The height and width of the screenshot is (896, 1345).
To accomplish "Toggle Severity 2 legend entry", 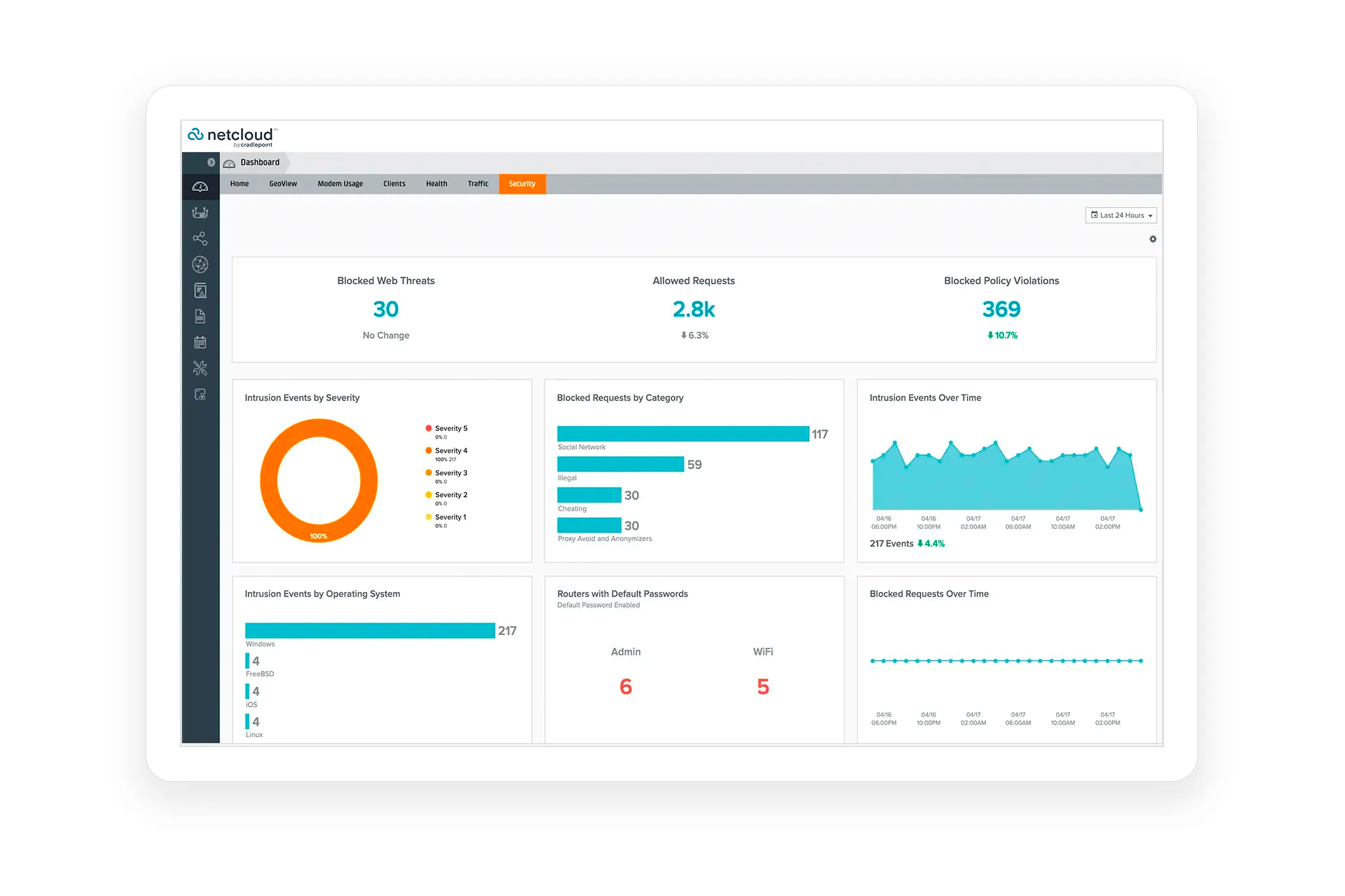I will [450, 495].
